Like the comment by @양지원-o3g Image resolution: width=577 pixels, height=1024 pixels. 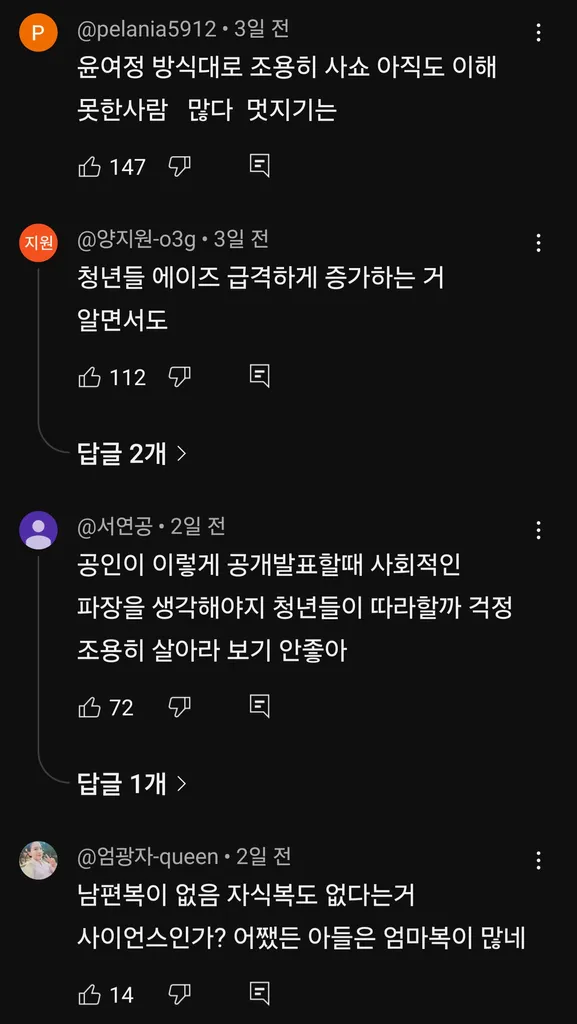tap(89, 377)
